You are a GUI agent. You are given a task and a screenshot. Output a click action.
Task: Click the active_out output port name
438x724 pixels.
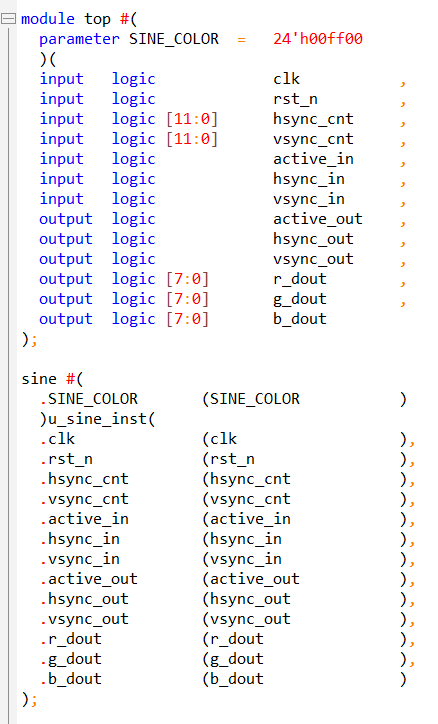coord(318,219)
